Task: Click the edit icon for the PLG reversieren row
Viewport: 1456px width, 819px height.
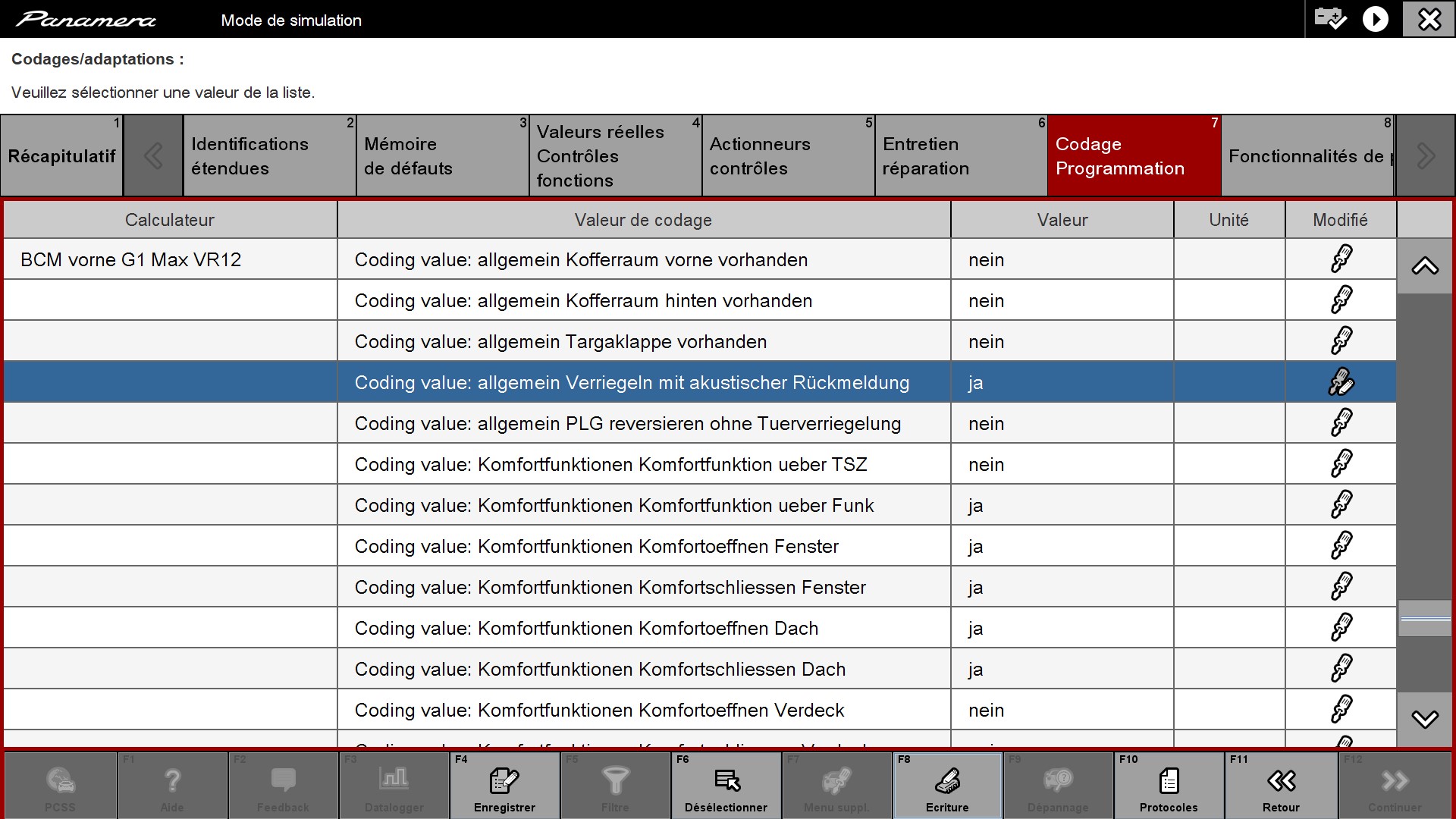Action: [1341, 423]
